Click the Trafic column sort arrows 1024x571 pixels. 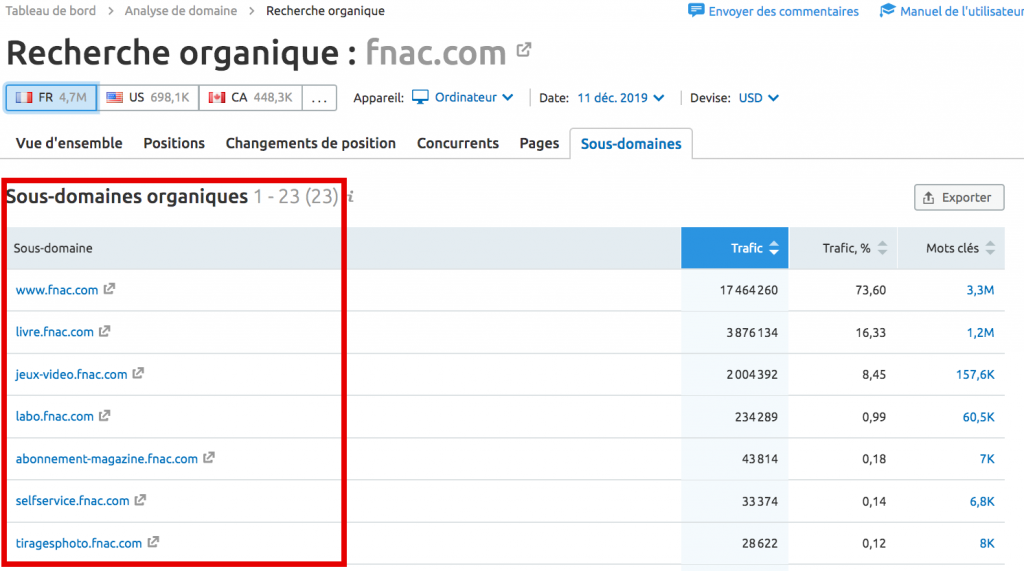point(774,248)
